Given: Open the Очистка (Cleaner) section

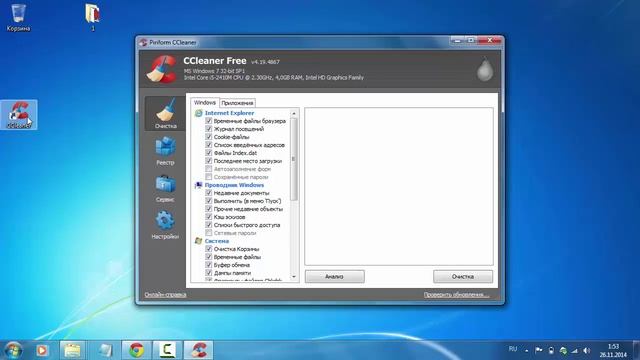Looking at the screenshot, I should [165, 113].
